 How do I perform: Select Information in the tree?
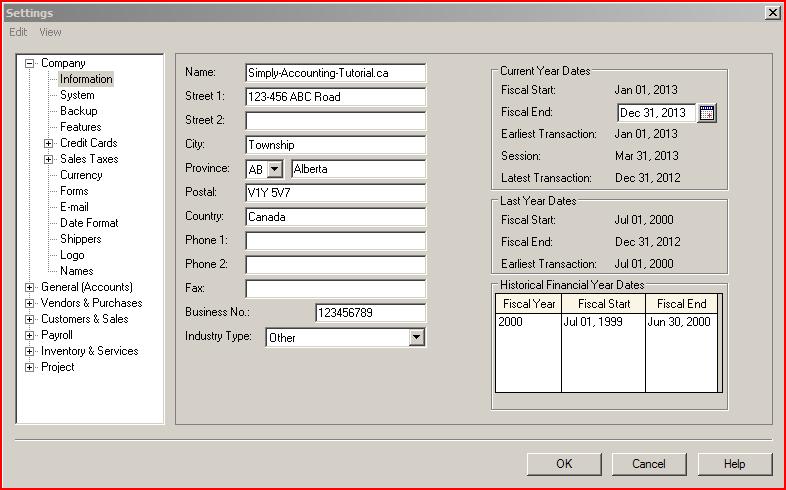tap(86, 79)
